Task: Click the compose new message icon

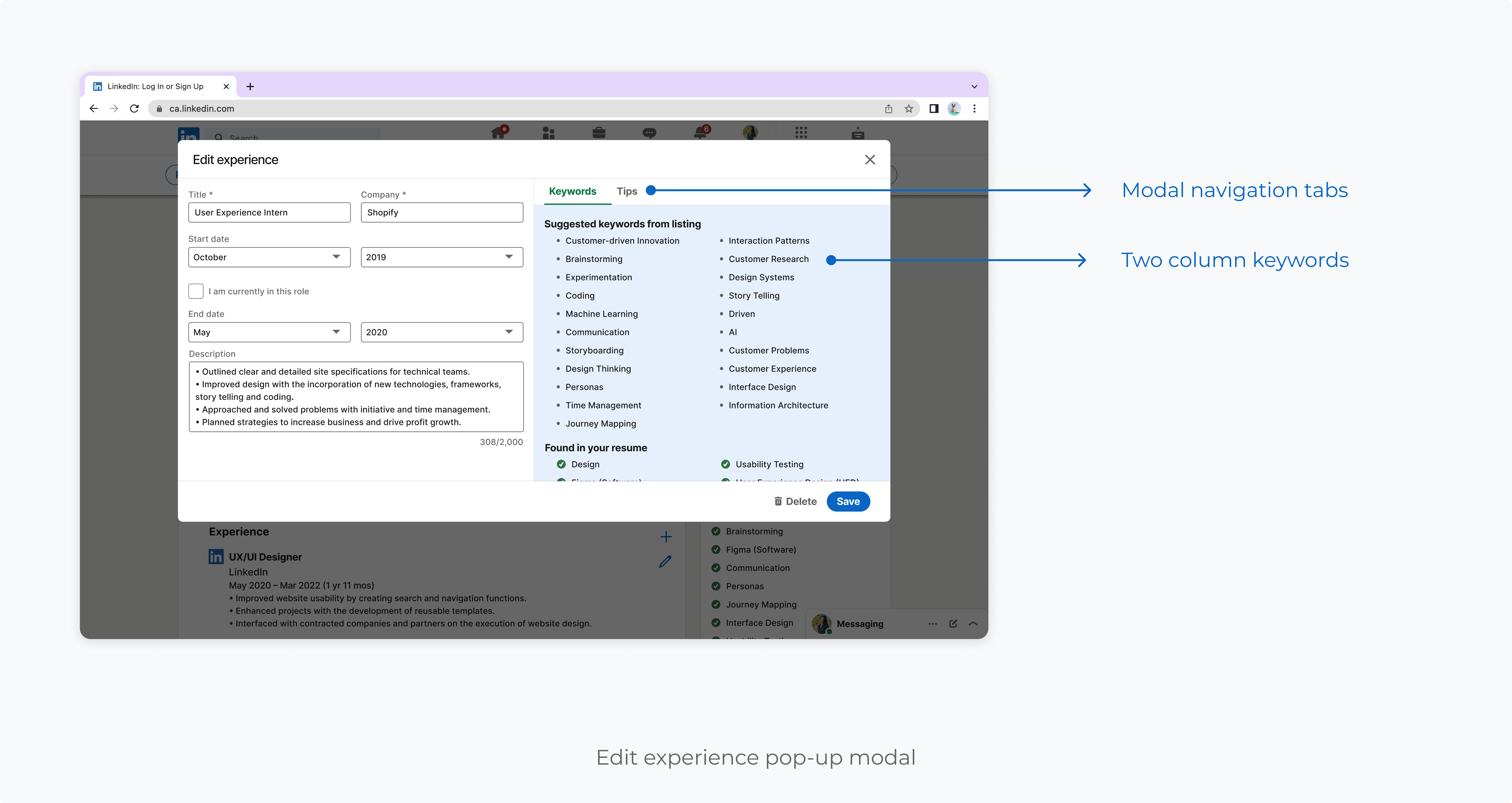Action: click(953, 624)
